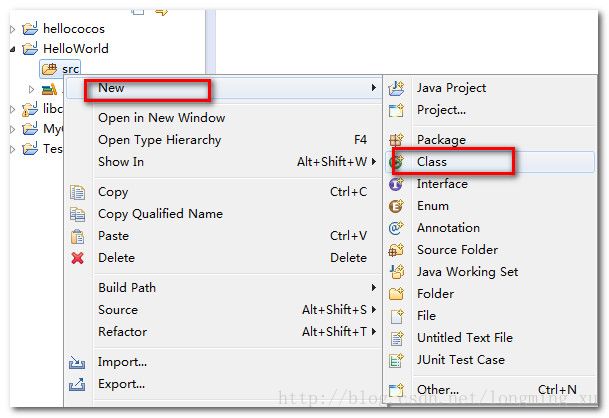Click the Interface icon in submenu
The image size is (609, 418).
396,184
